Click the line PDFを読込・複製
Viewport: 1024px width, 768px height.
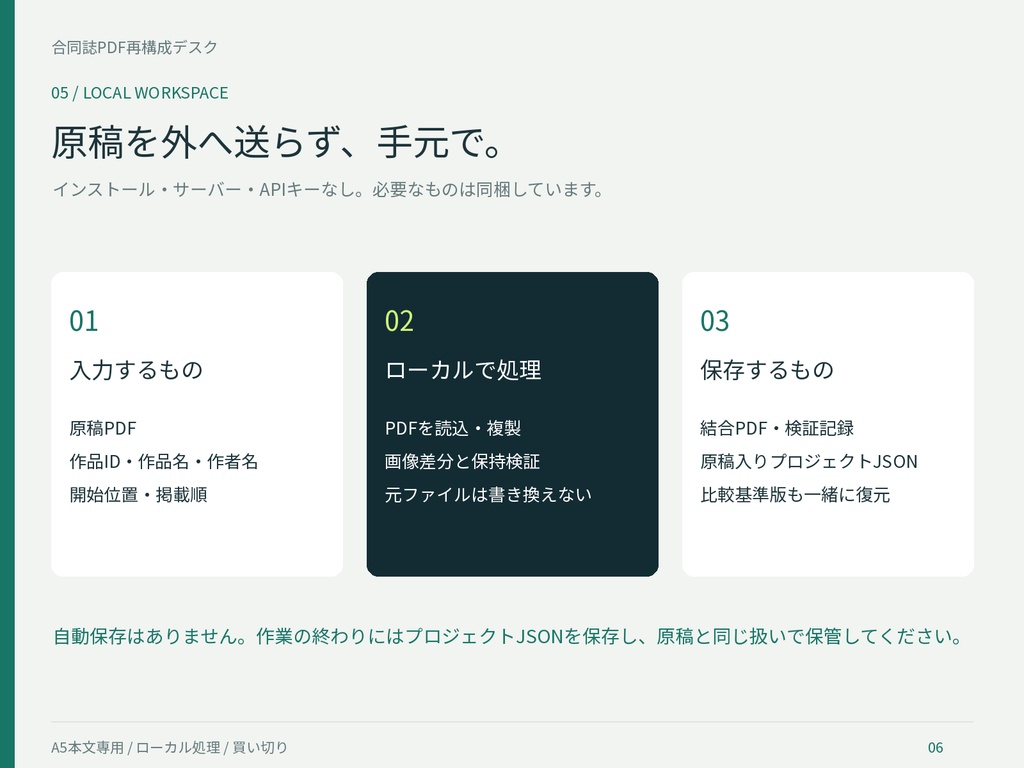(x=453, y=428)
